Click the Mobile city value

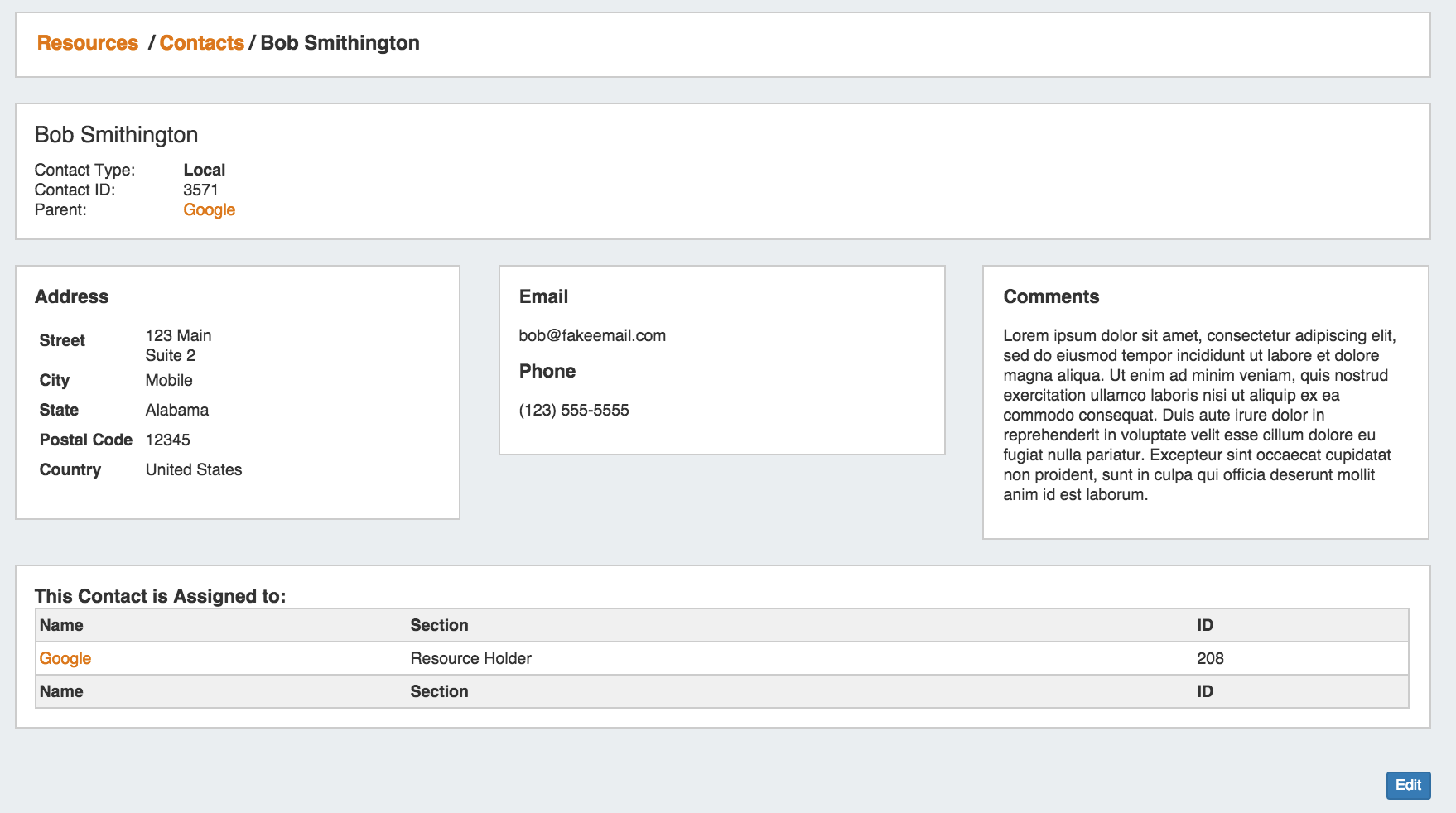(x=169, y=381)
